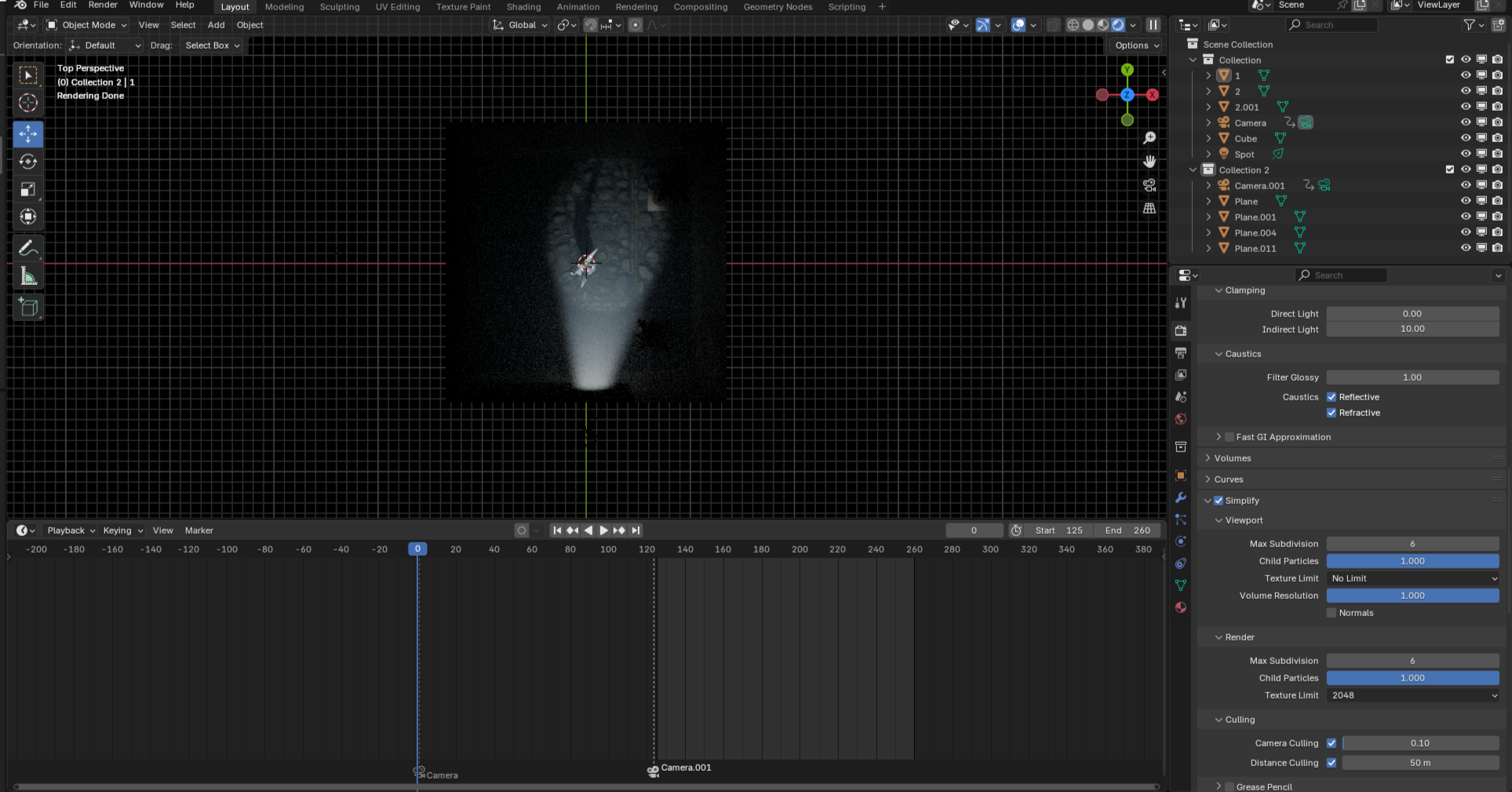Activate the Annotate pencil tool

28,248
